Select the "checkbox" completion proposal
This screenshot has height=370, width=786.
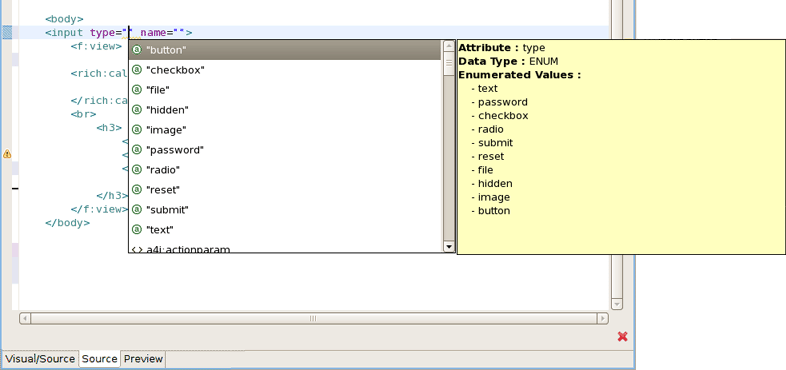pos(285,70)
